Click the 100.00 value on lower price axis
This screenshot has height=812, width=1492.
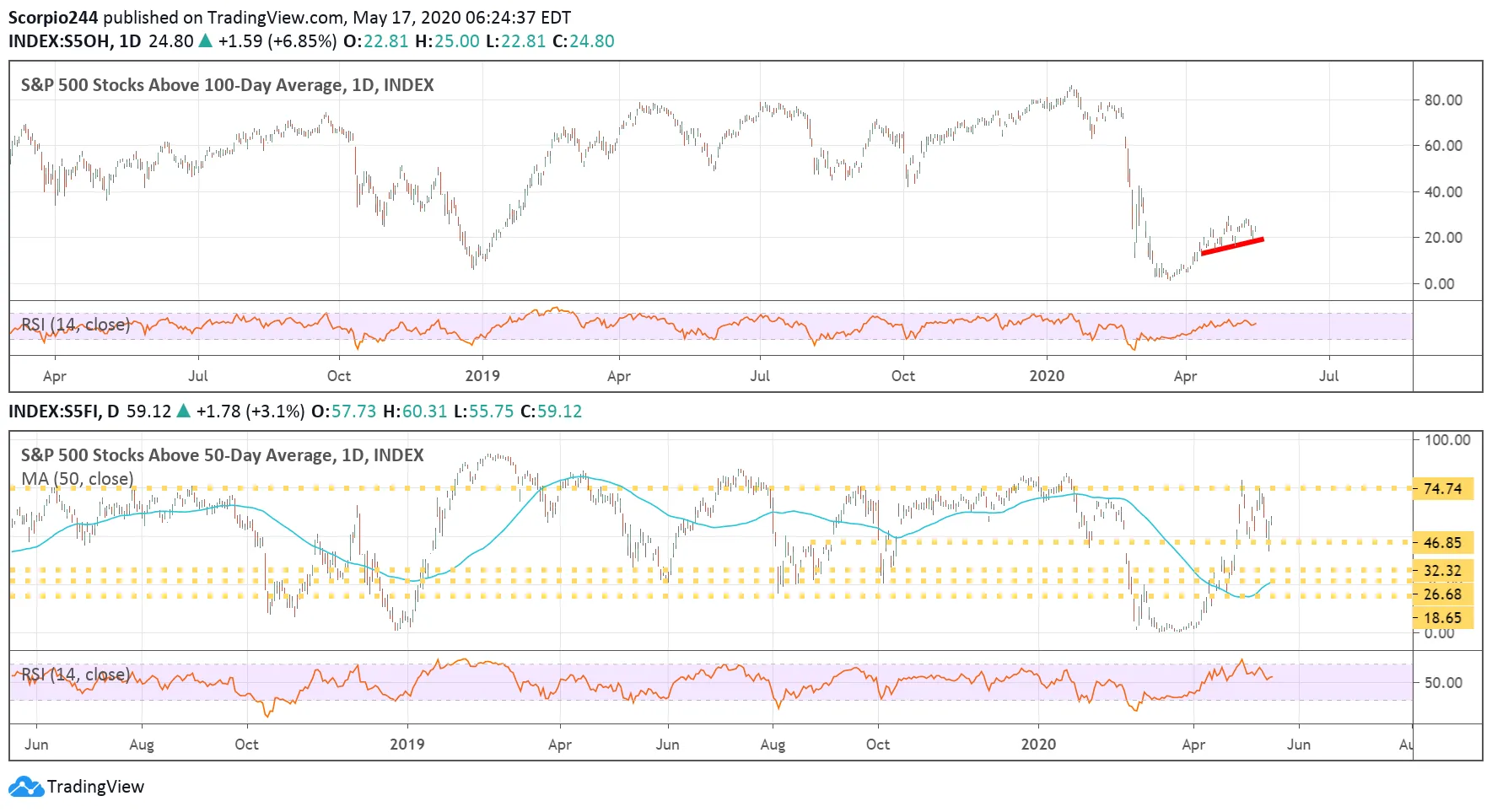coord(1447,440)
